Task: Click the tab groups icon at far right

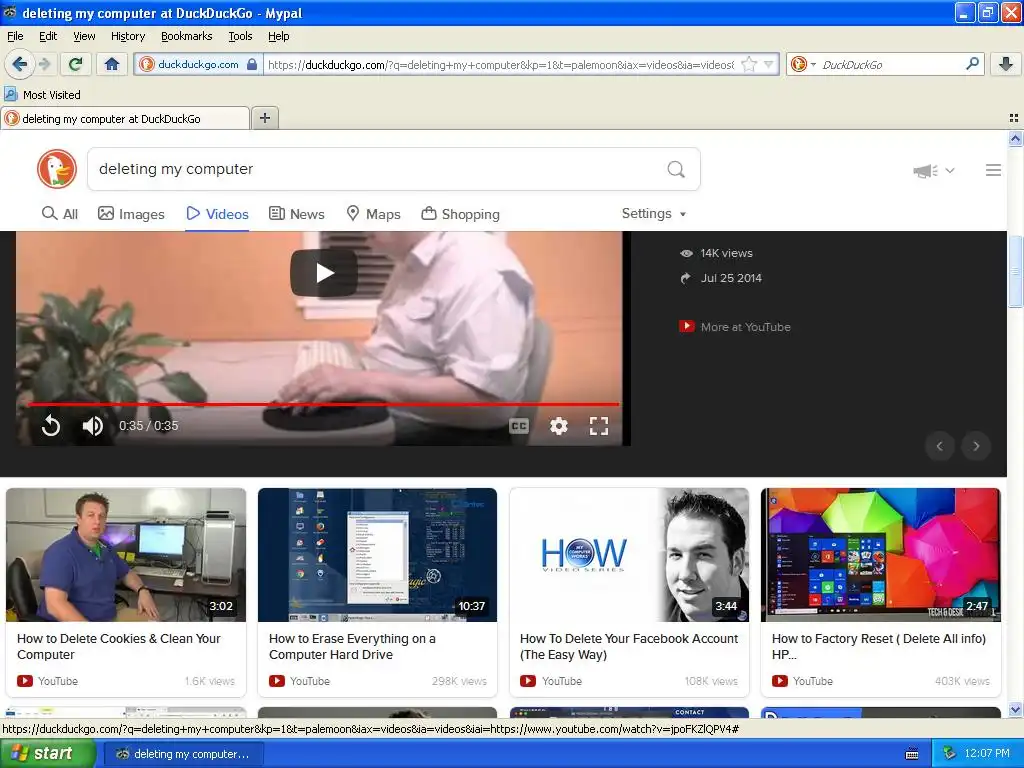Action: pos(1014,118)
